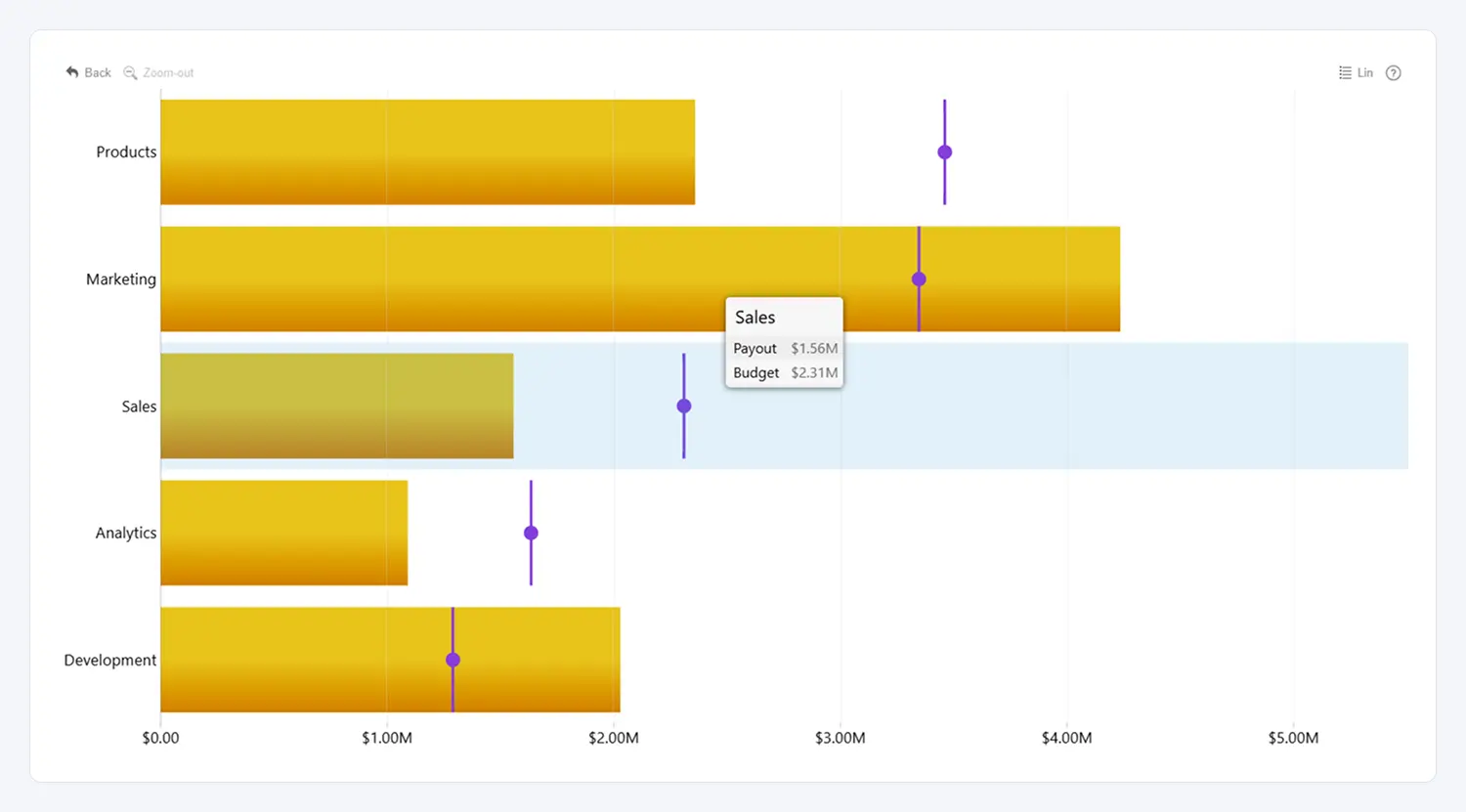Click the help question mark icon

(1393, 72)
